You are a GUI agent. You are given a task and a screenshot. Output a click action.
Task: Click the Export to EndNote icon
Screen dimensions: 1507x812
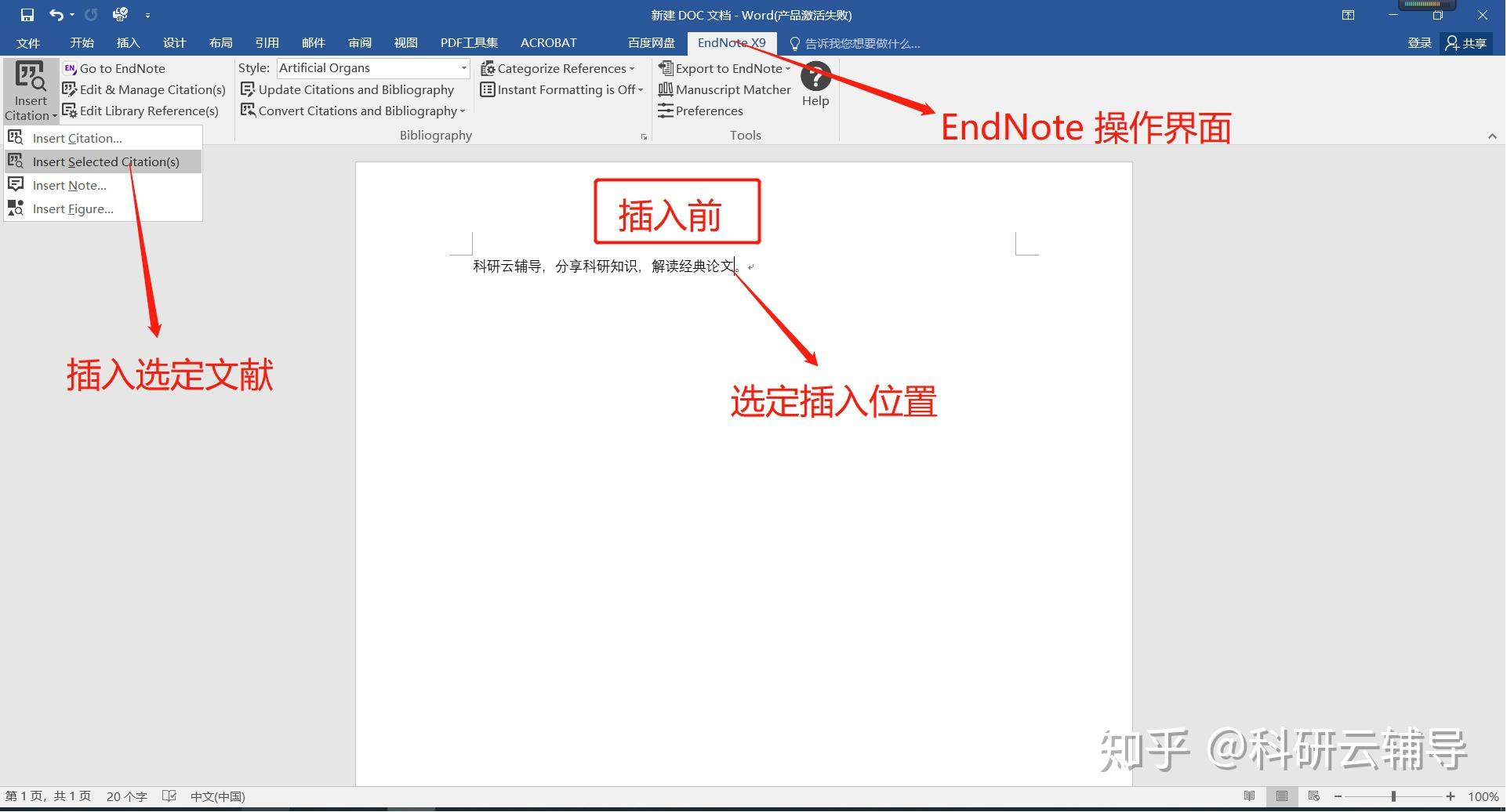tap(666, 68)
